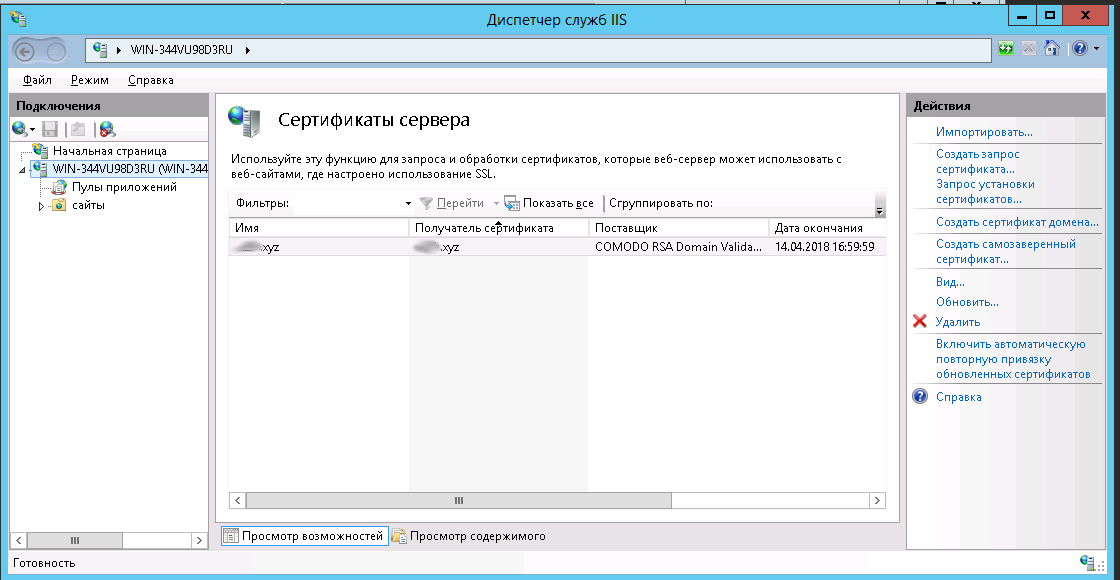
Task: Select the сайты folder in the tree
Action: 88,205
